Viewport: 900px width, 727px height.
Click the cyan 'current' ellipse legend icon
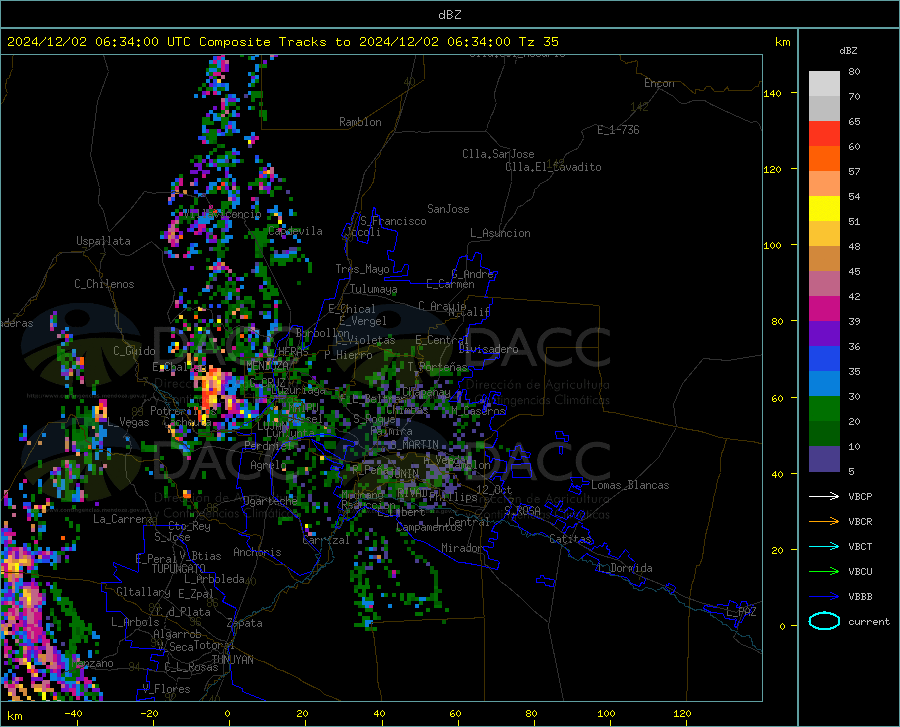(824, 621)
